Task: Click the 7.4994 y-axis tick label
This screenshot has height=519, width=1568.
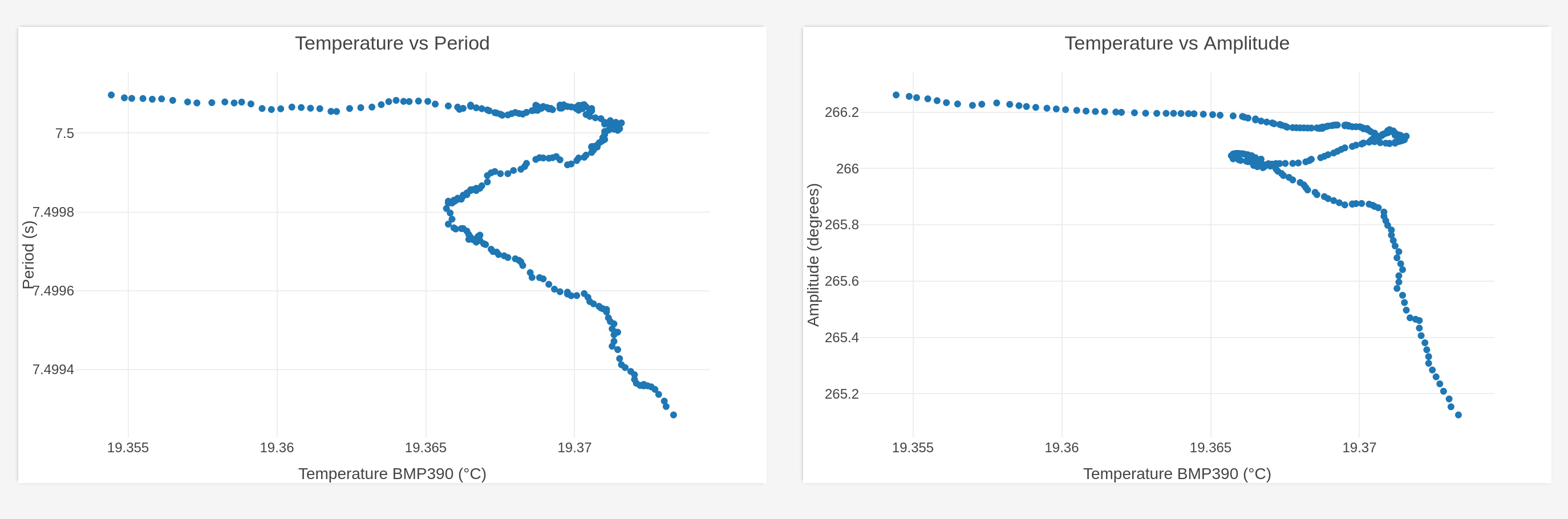Action: (53, 370)
